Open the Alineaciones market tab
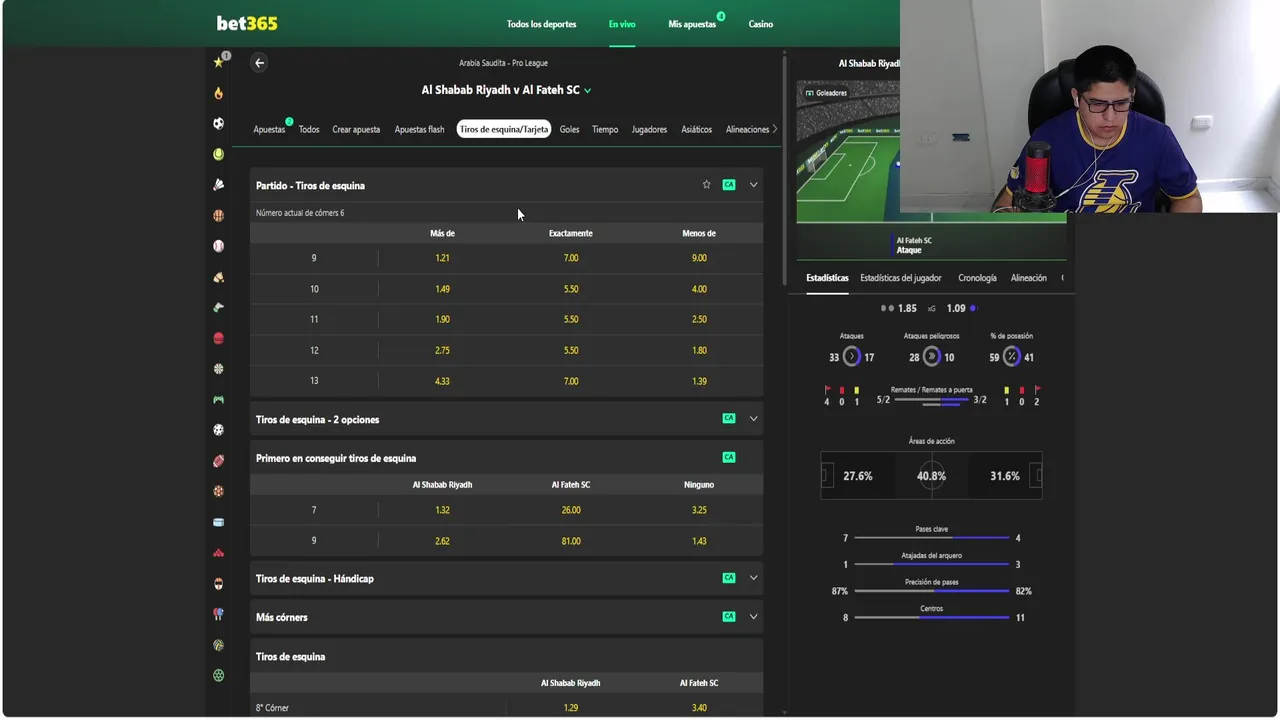1280x720 pixels. (747, 129)
